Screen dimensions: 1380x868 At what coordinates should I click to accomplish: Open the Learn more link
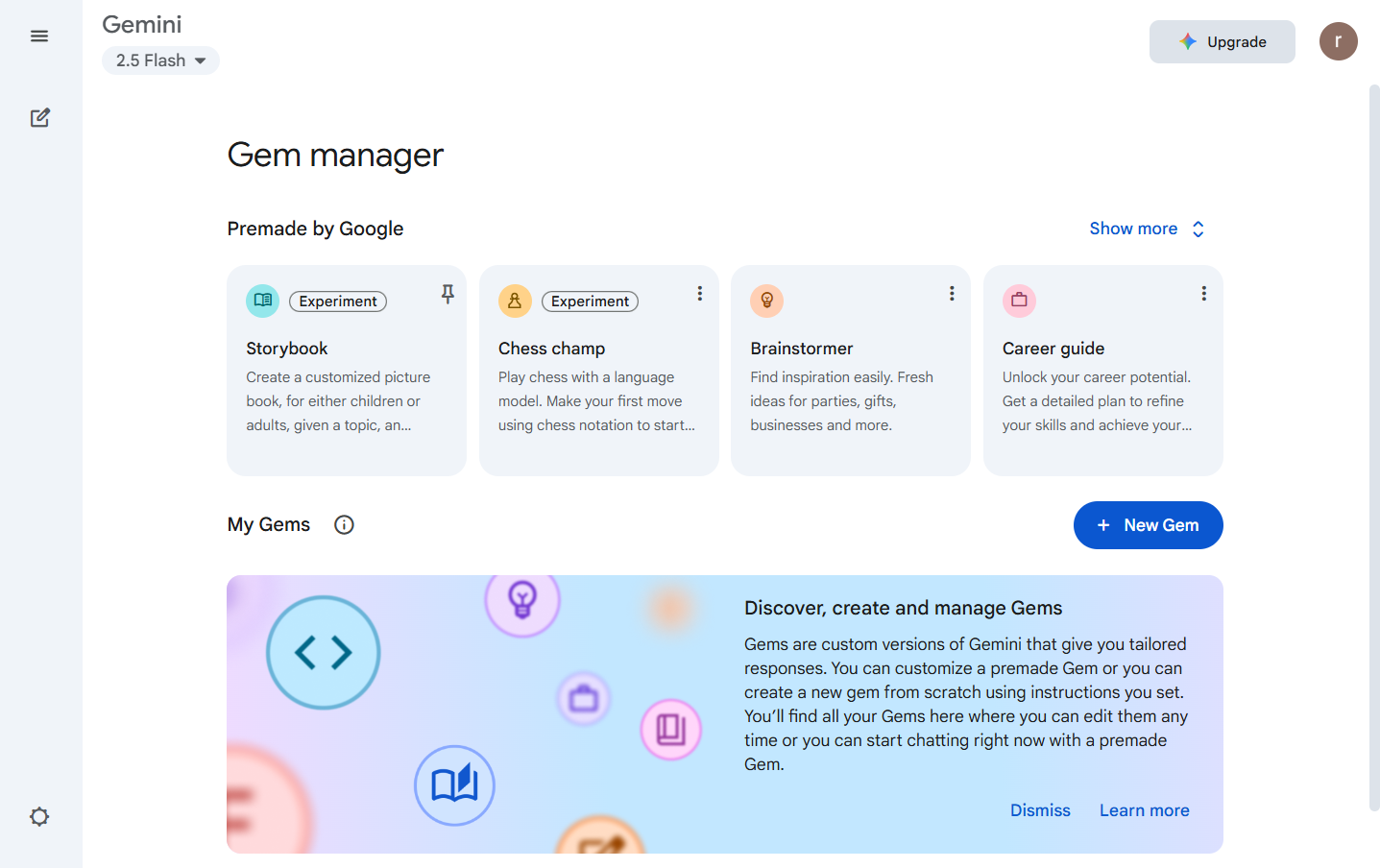coord(1144,810)
